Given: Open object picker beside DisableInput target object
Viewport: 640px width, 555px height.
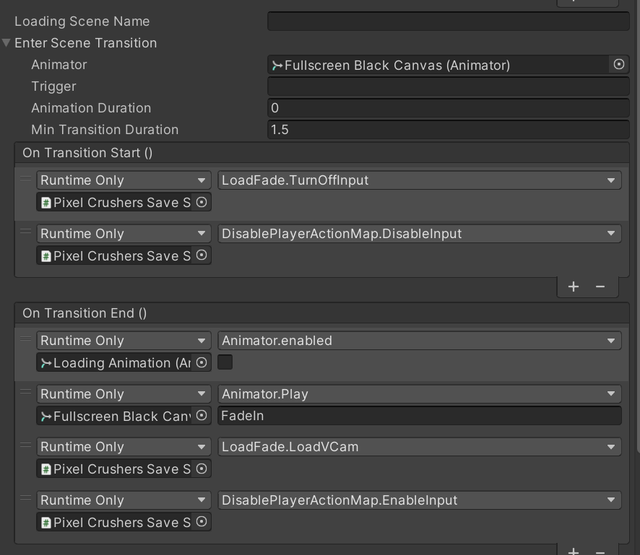Looking at the screenshot, I should pos(201,255).
